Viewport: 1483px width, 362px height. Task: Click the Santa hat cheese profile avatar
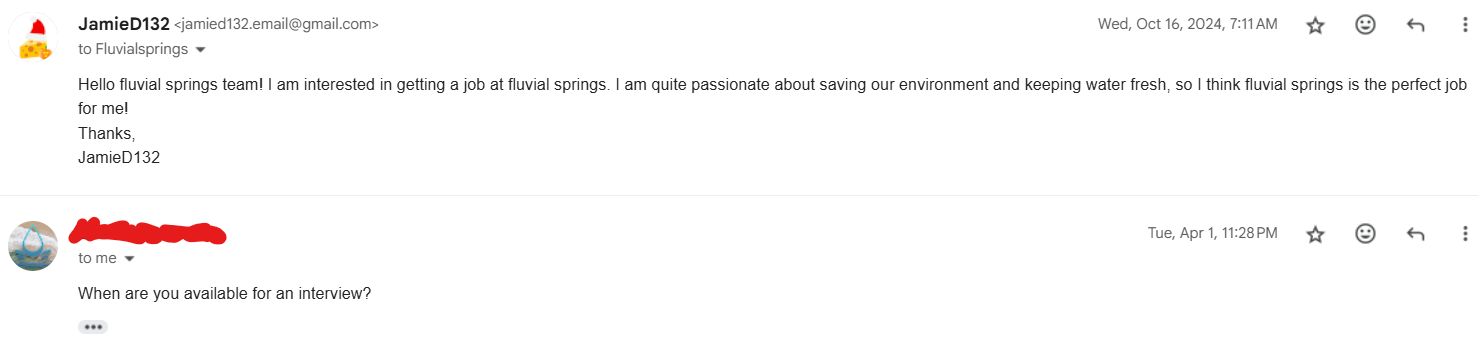[x=33, y=38]
